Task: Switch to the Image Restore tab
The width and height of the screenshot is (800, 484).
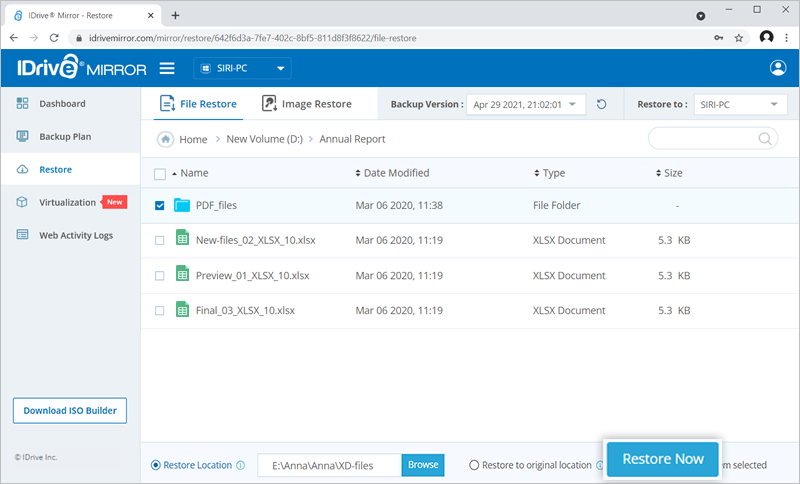Action: pyautogui.click(x=307, y=104)
